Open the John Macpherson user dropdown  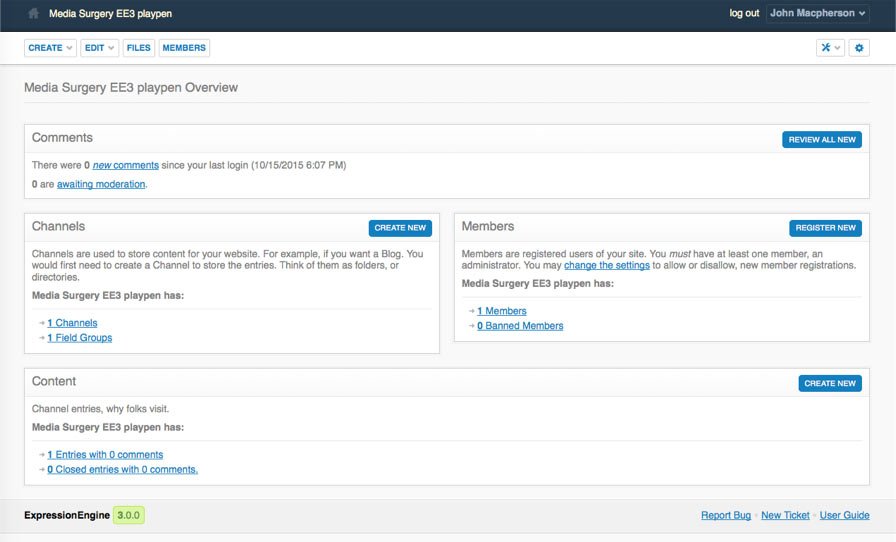[817, 13]
